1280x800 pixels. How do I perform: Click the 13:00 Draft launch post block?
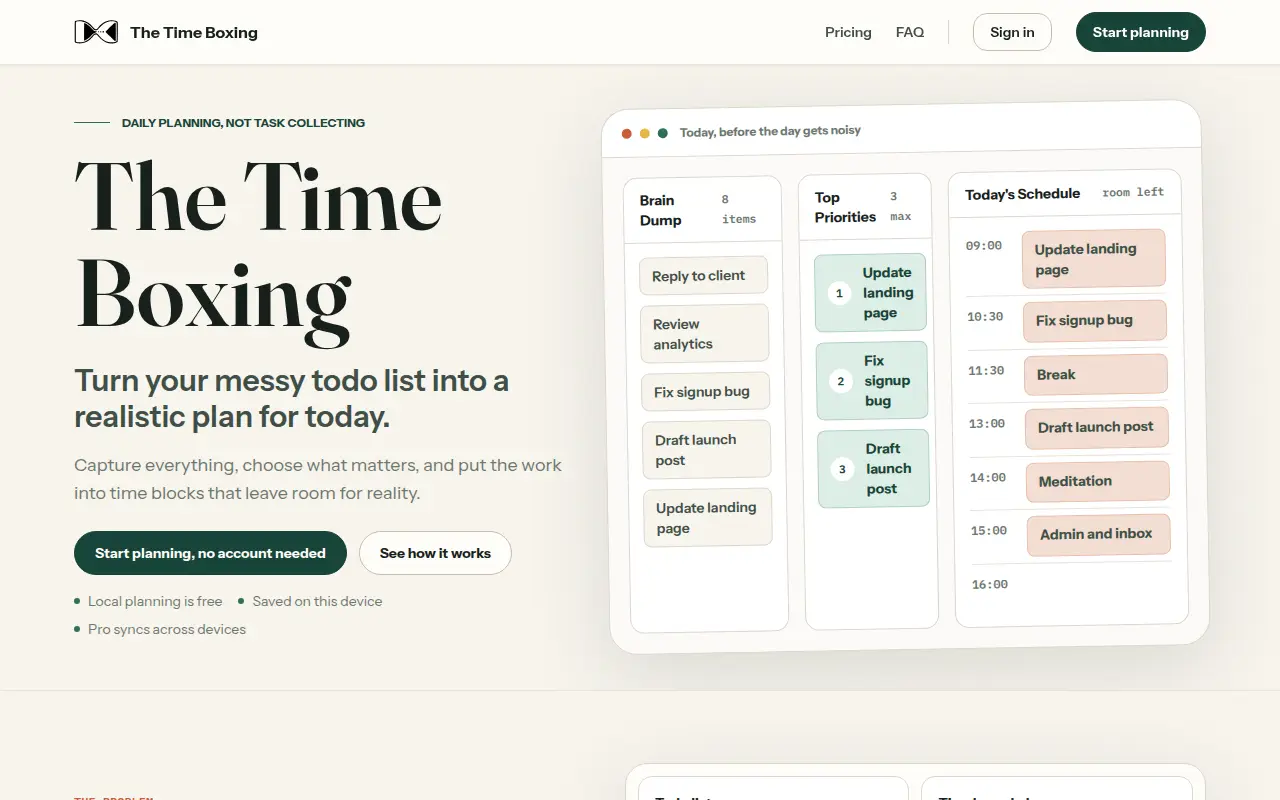[1097, 427]
